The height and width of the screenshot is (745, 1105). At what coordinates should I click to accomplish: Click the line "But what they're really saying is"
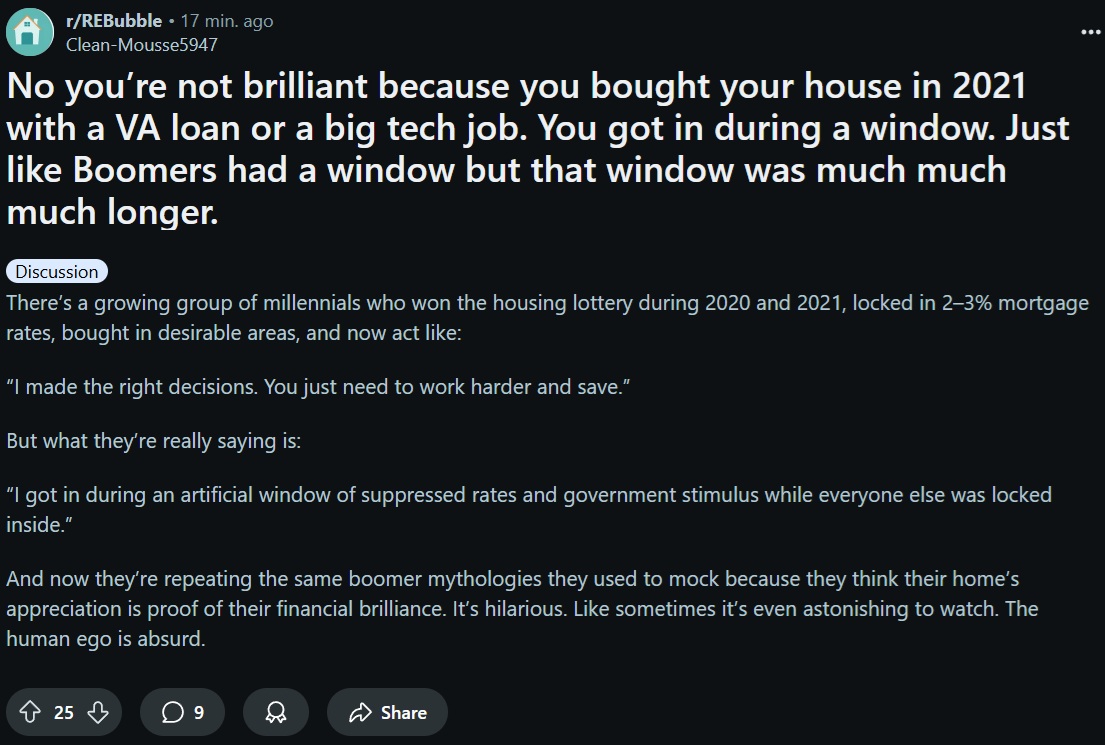(154, 441)
